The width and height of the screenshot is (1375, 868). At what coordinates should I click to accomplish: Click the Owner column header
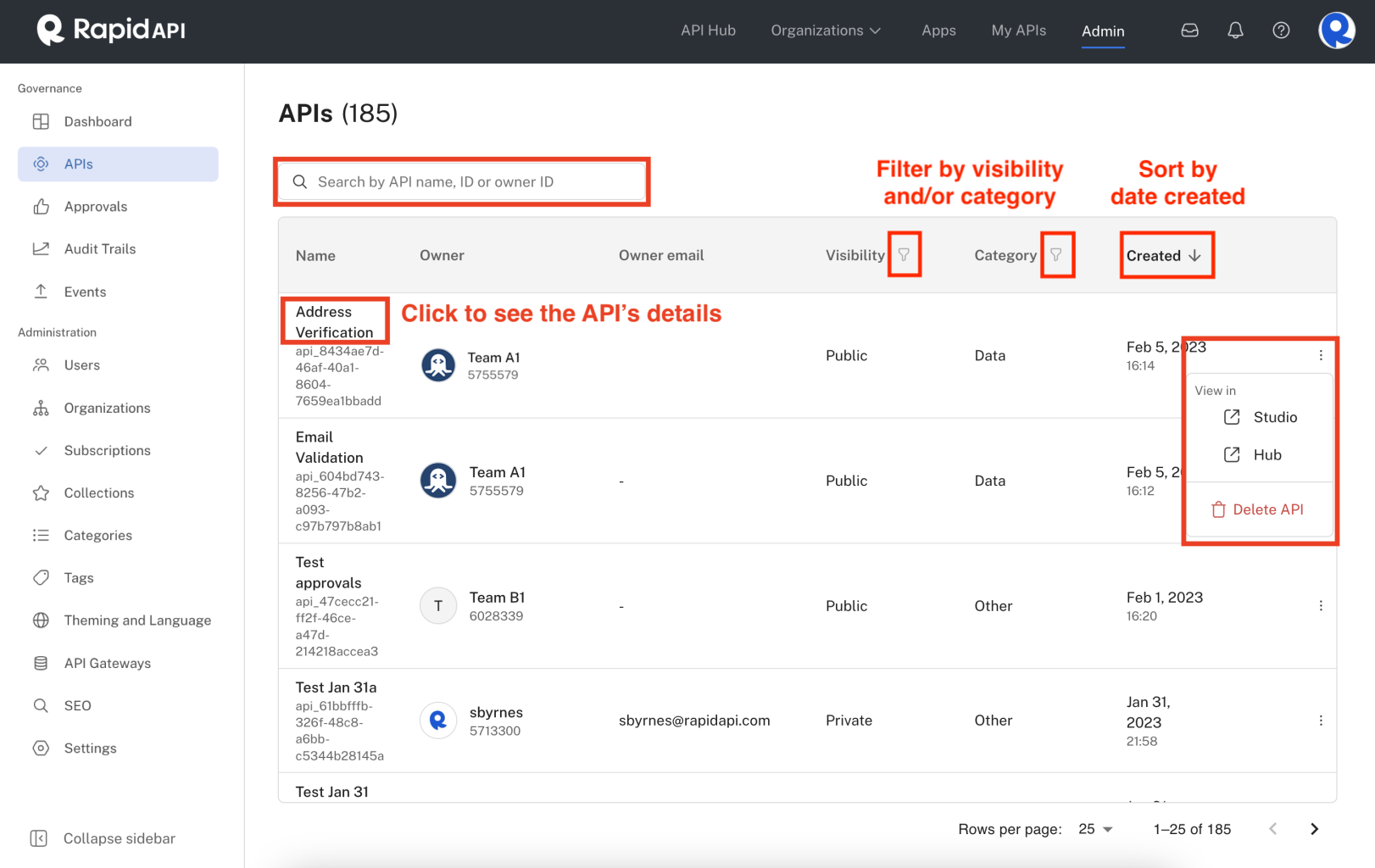point(442,255)
